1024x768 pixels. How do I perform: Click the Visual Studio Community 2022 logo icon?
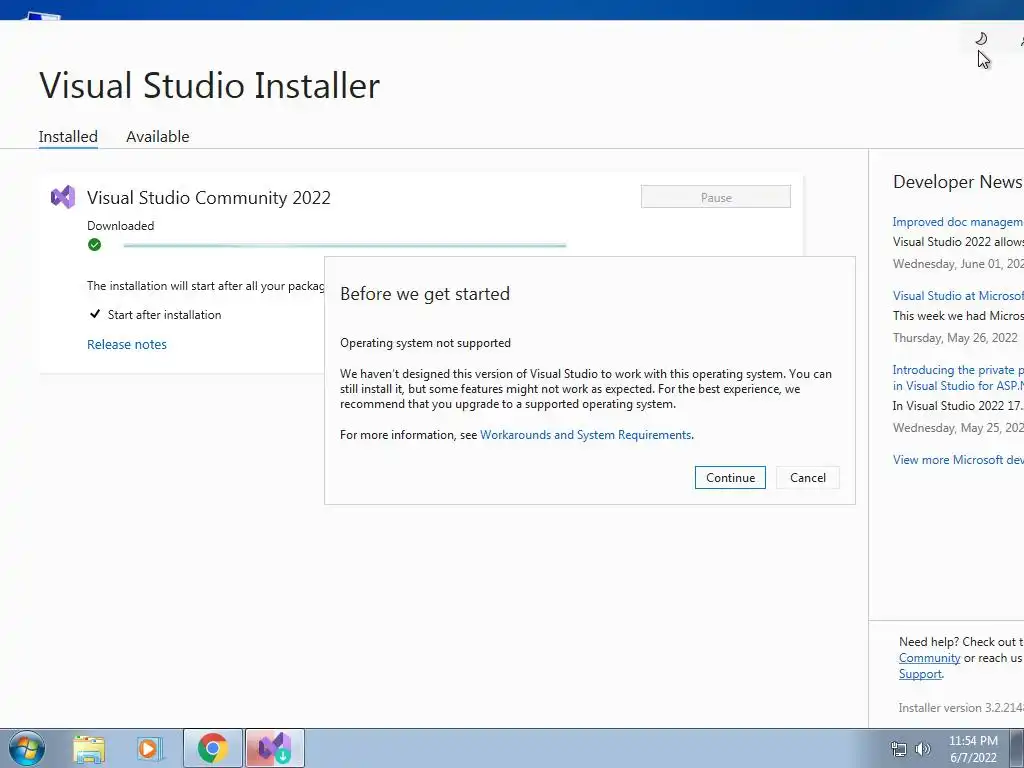click(63, 197)
